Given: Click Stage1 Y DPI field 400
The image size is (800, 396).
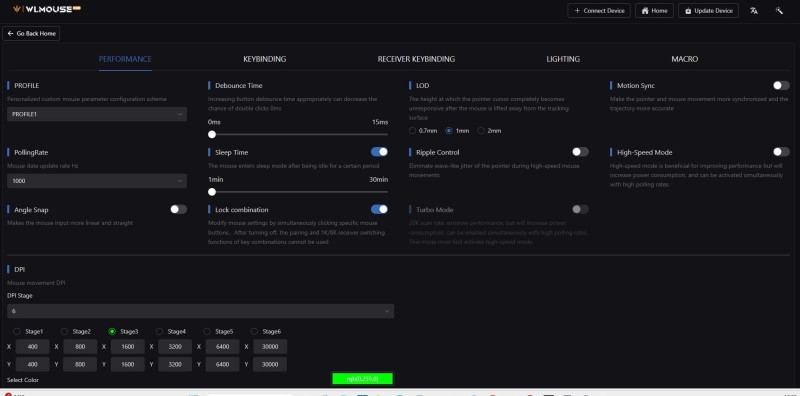Looking at the screenshot, I should tap(33, 365).
